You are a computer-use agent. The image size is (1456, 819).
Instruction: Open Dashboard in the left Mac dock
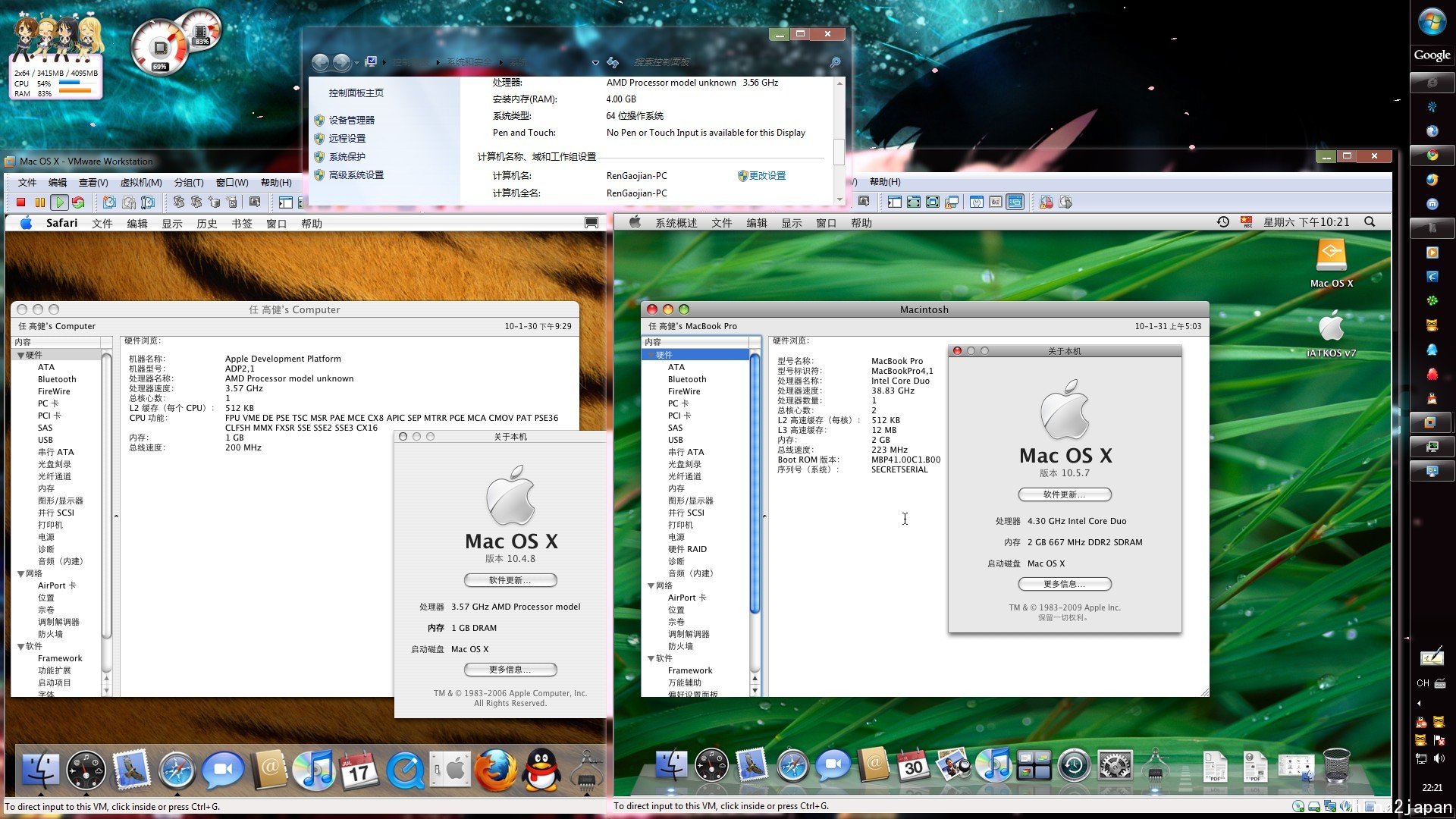point(86,770)
